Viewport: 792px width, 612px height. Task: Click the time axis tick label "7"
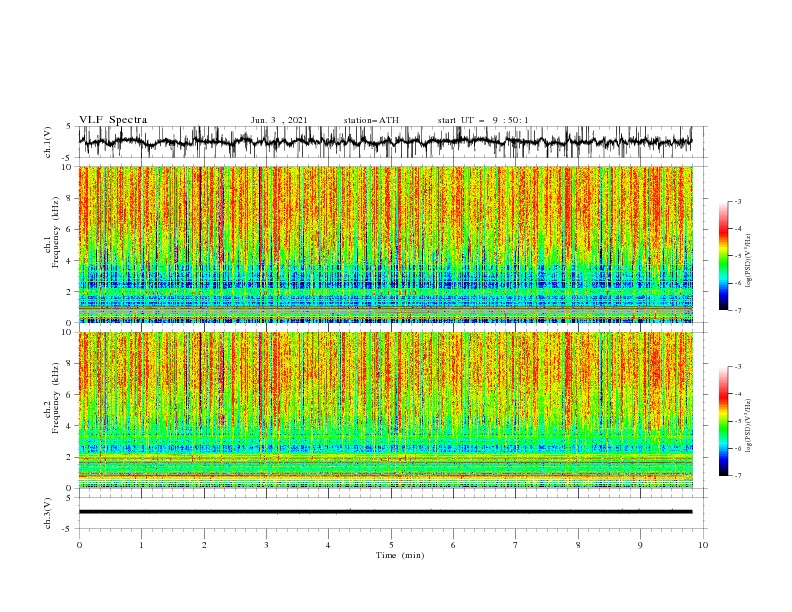click(x=515, y=545)
